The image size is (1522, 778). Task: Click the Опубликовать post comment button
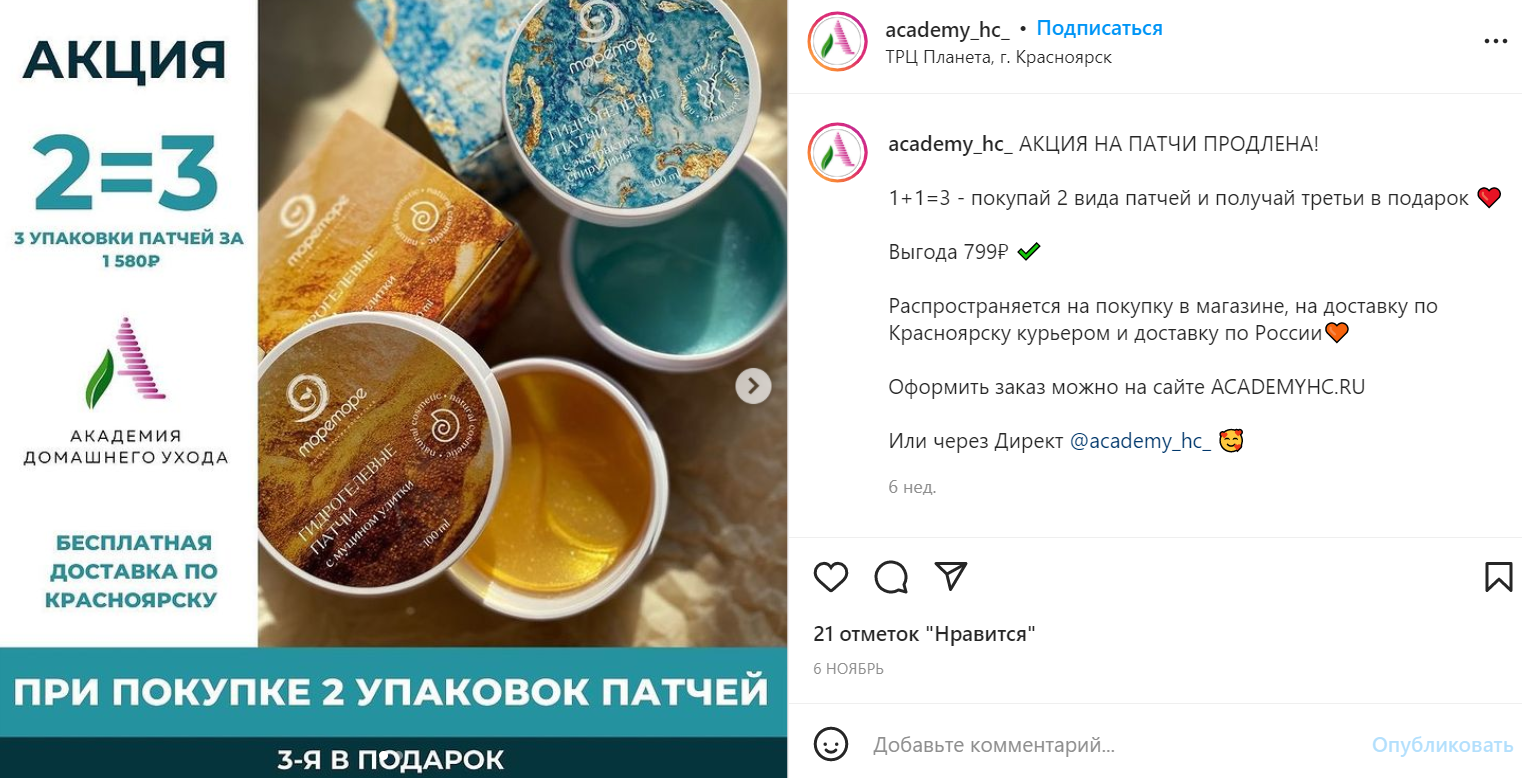[x=1442, y=745]
